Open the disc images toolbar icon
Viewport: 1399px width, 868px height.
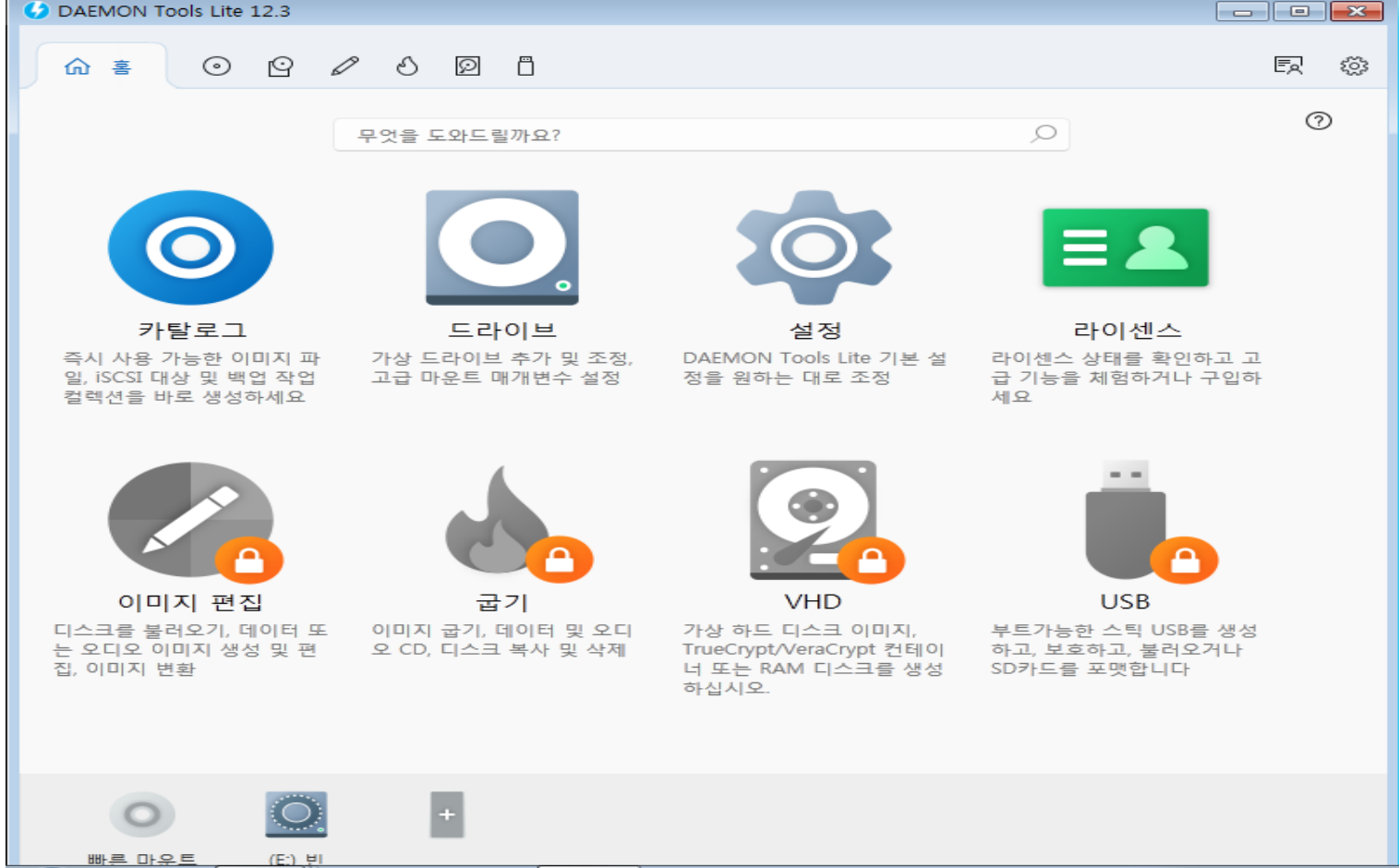(217, 66)
